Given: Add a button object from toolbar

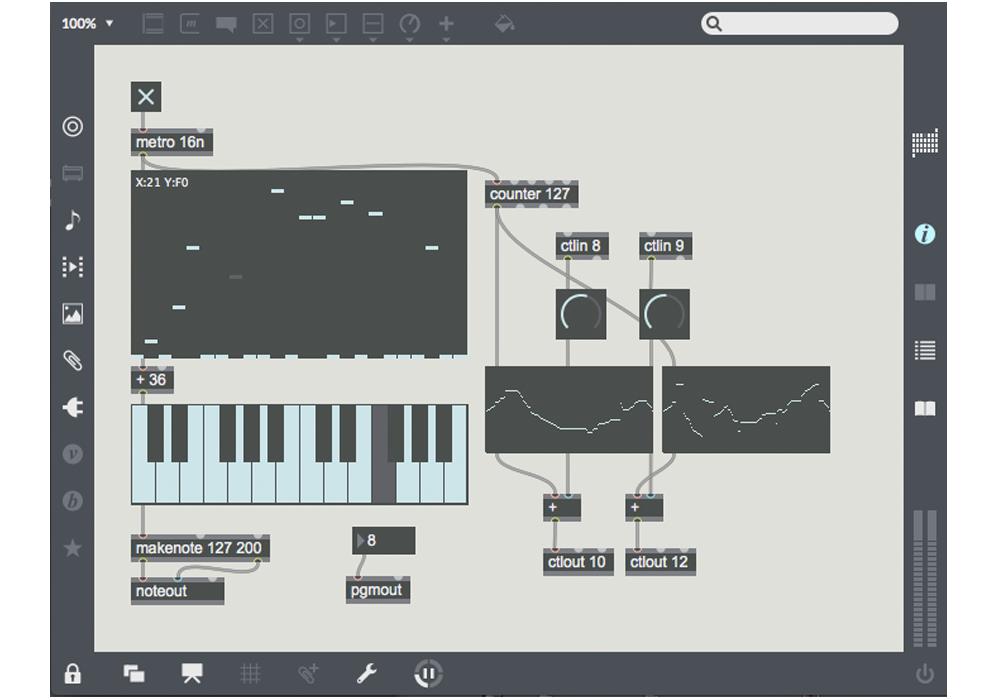Looking at the screenshot, I should click(x=299, y=24).
